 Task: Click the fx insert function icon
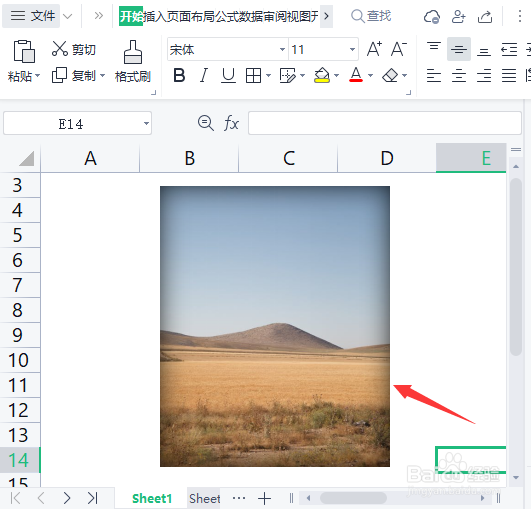pos(231,123)
